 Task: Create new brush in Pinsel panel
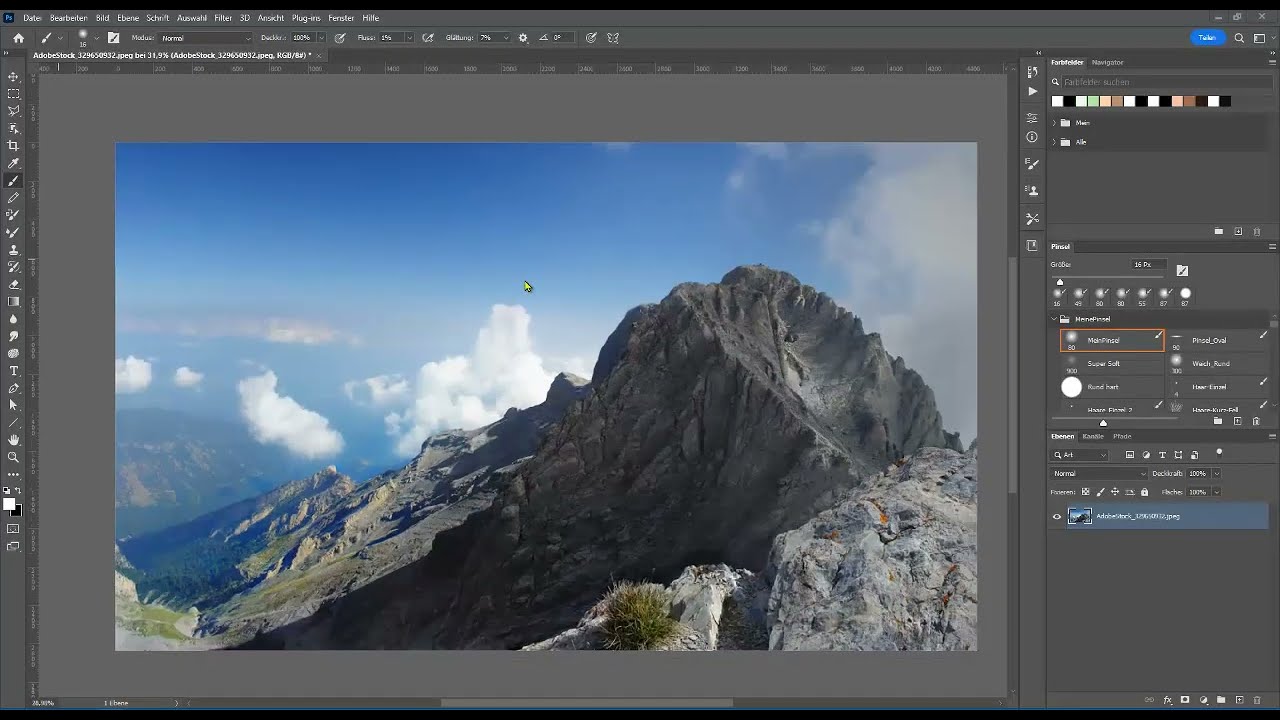[x=1237, y=421]
